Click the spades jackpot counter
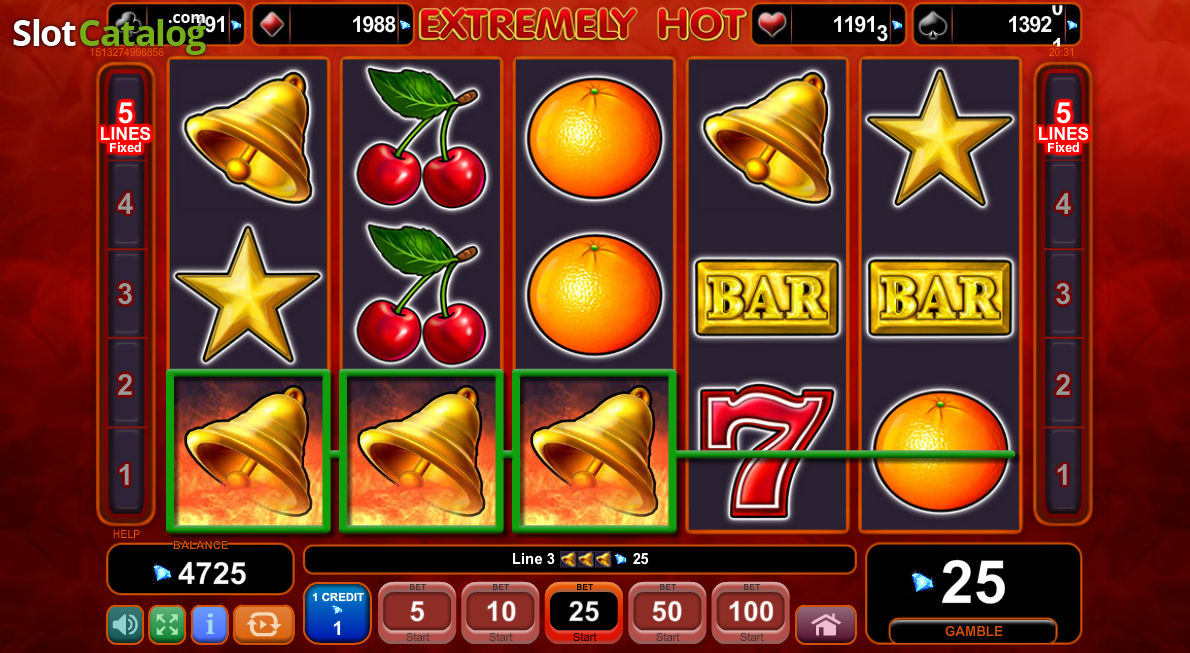This screenshot has height=653, width=1190. coord(996,24)
